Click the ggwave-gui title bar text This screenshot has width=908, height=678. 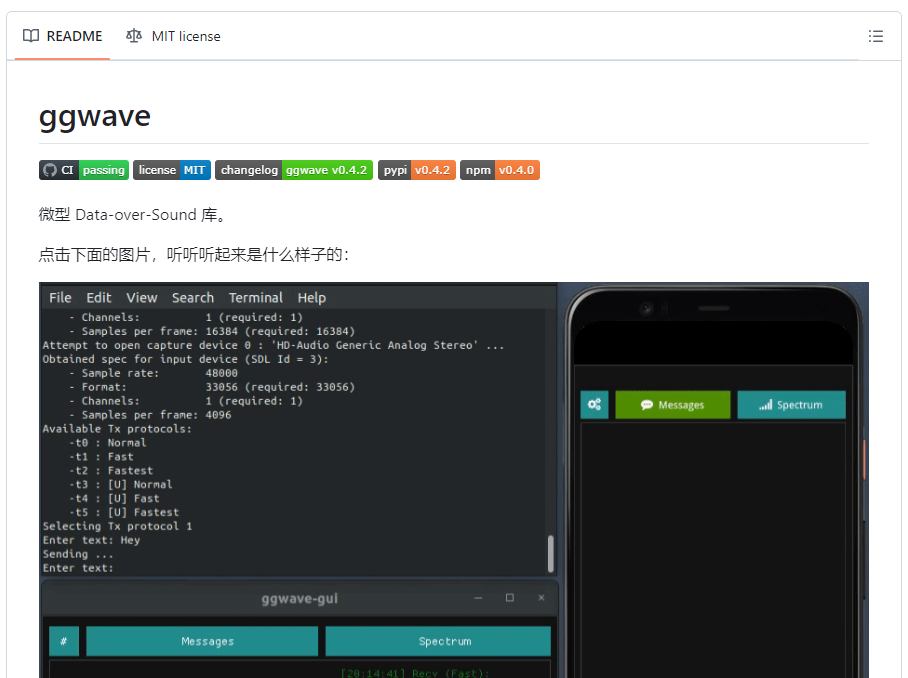pyautogui.click(x=299, y=599)
